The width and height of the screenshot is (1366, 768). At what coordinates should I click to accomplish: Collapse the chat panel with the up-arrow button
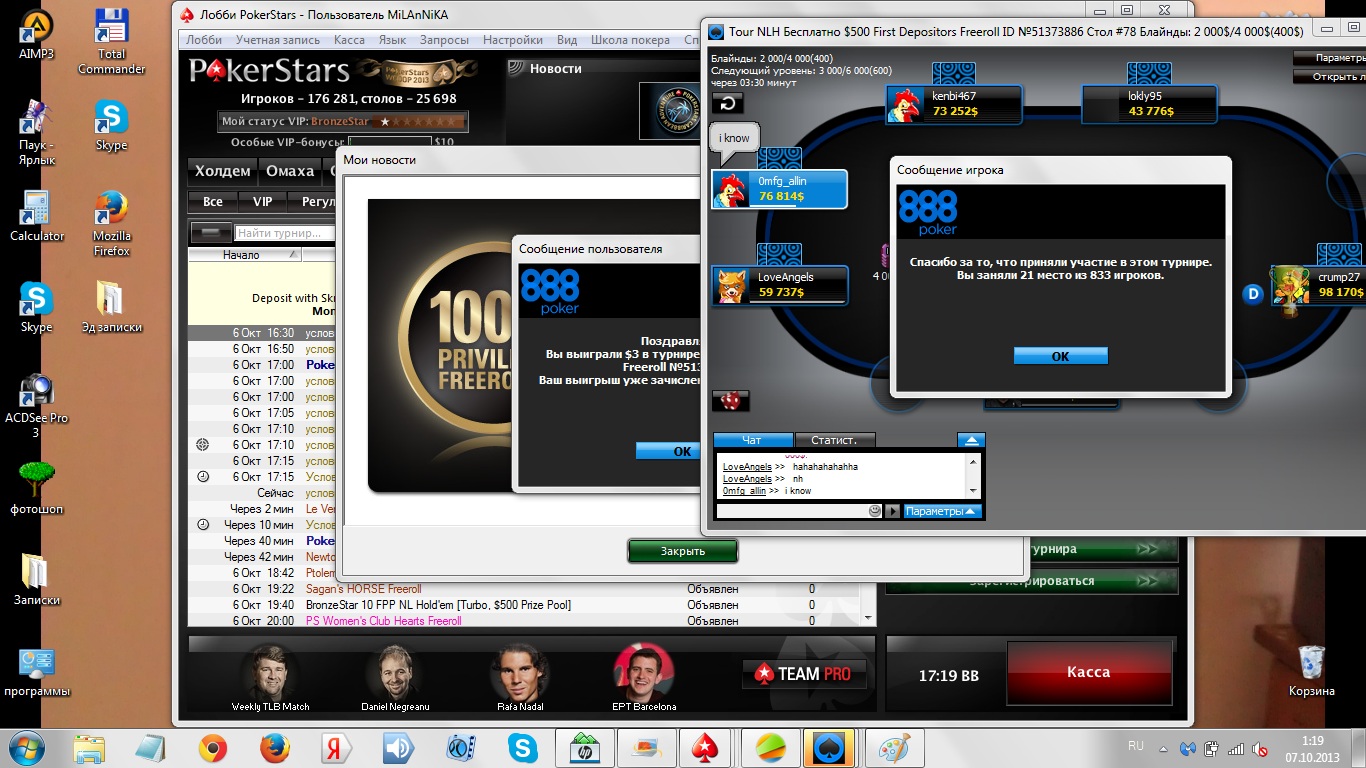click(971, 440)
